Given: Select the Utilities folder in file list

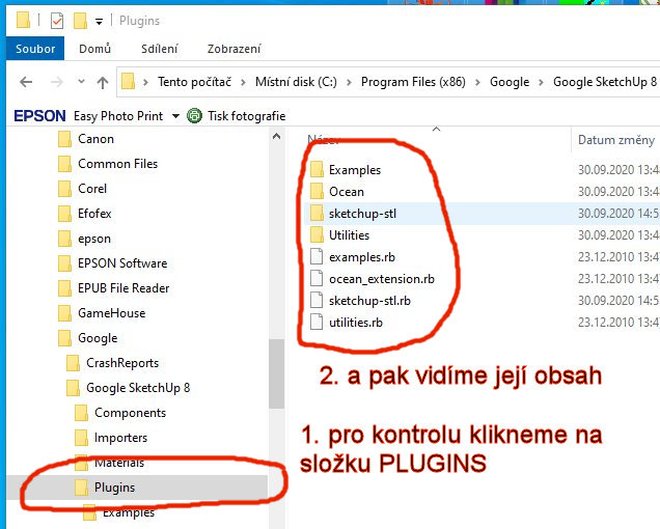Looking at the screenshot, I should (x=349, y=236).
